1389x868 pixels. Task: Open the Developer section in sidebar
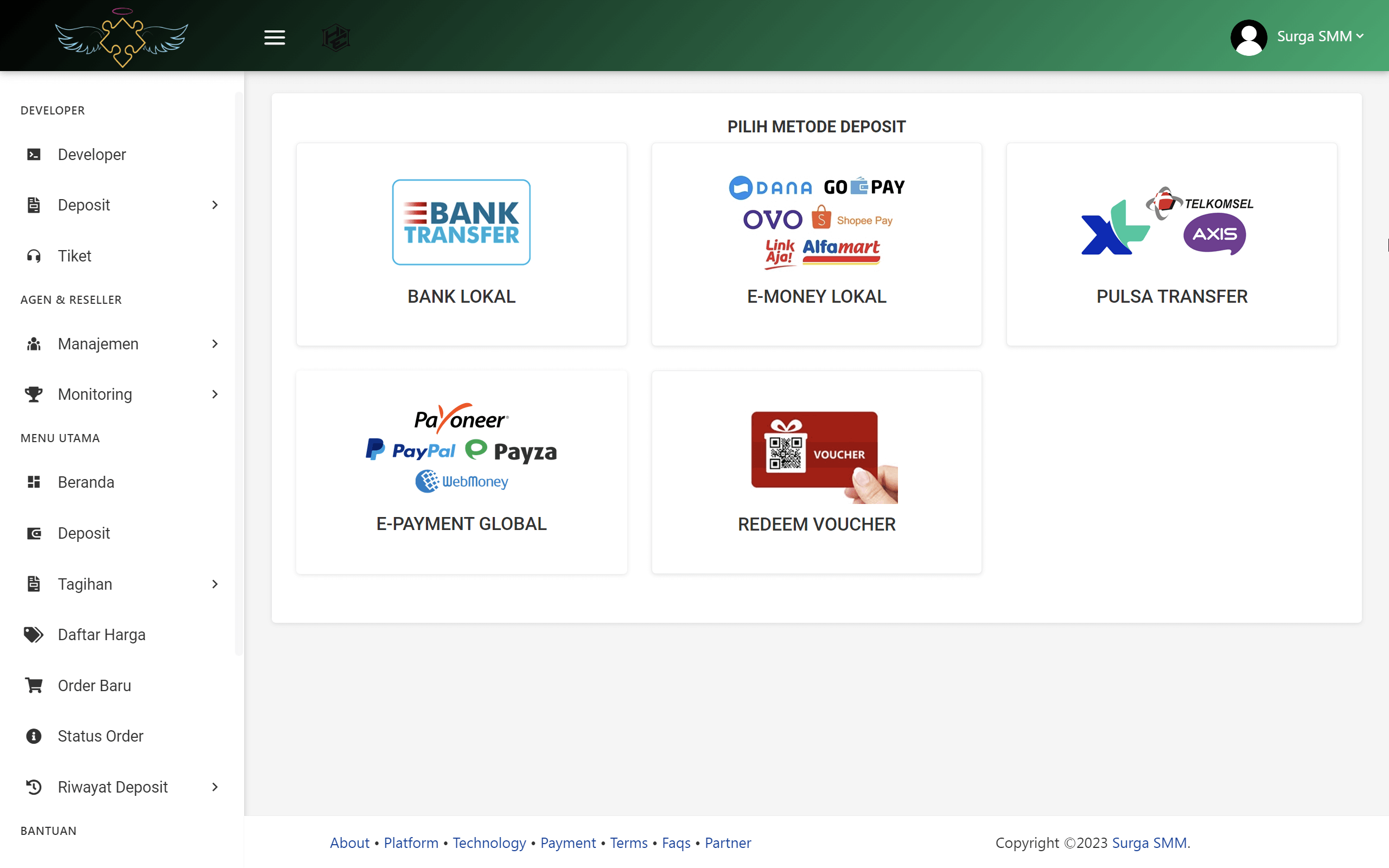click(x=92, y=154)
